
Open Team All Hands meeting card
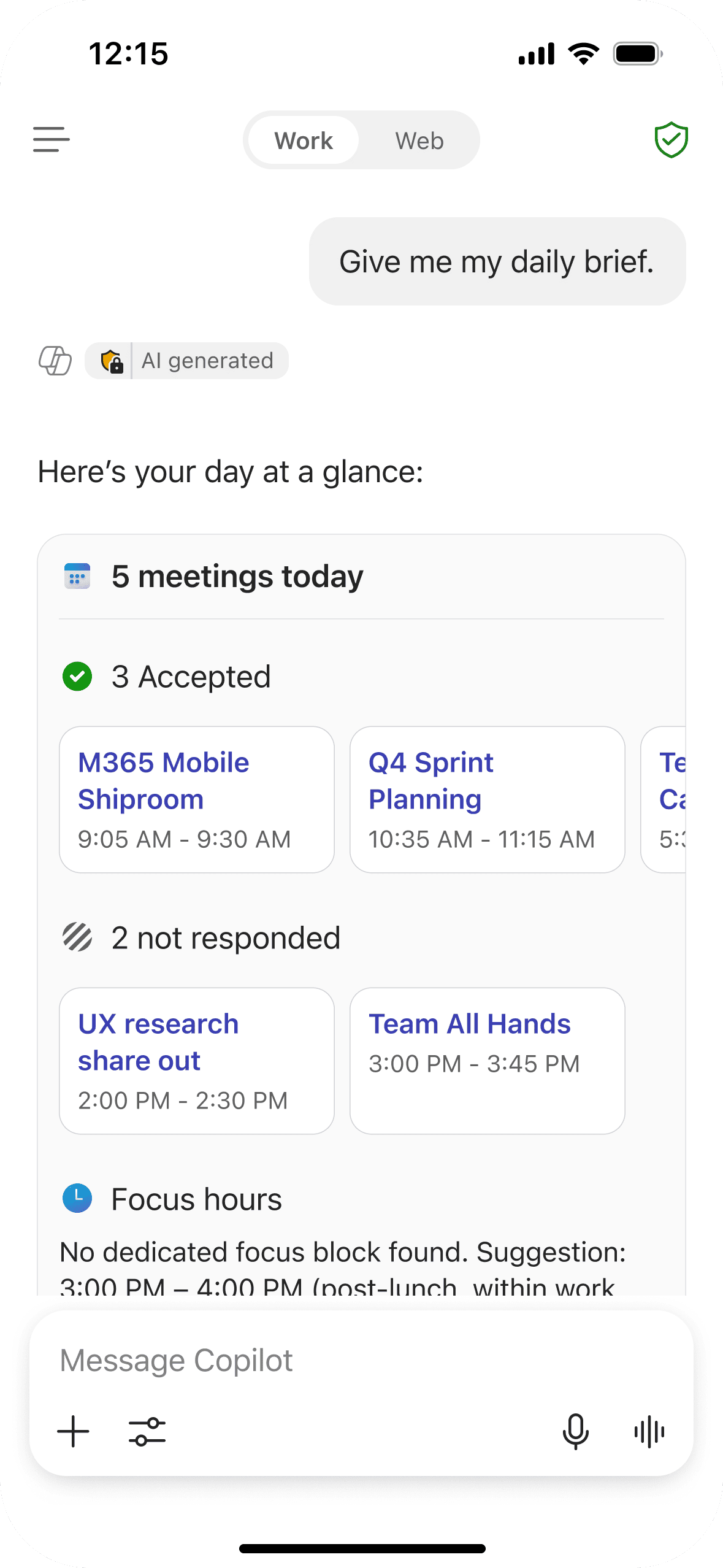[488, 1061]
